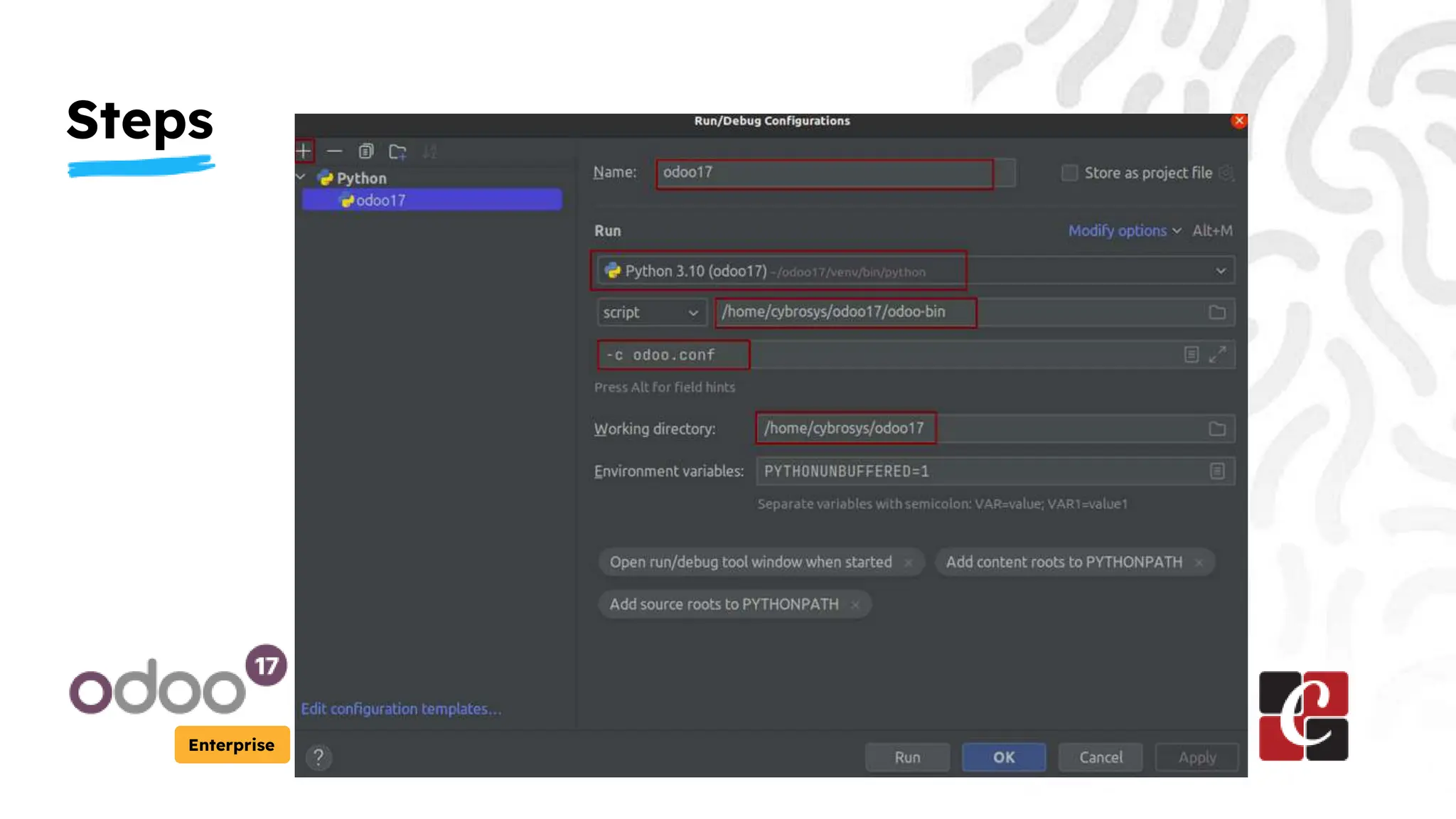
Task: Click the Remove Configuration minus icon
Action: click(x=334, y=151)
